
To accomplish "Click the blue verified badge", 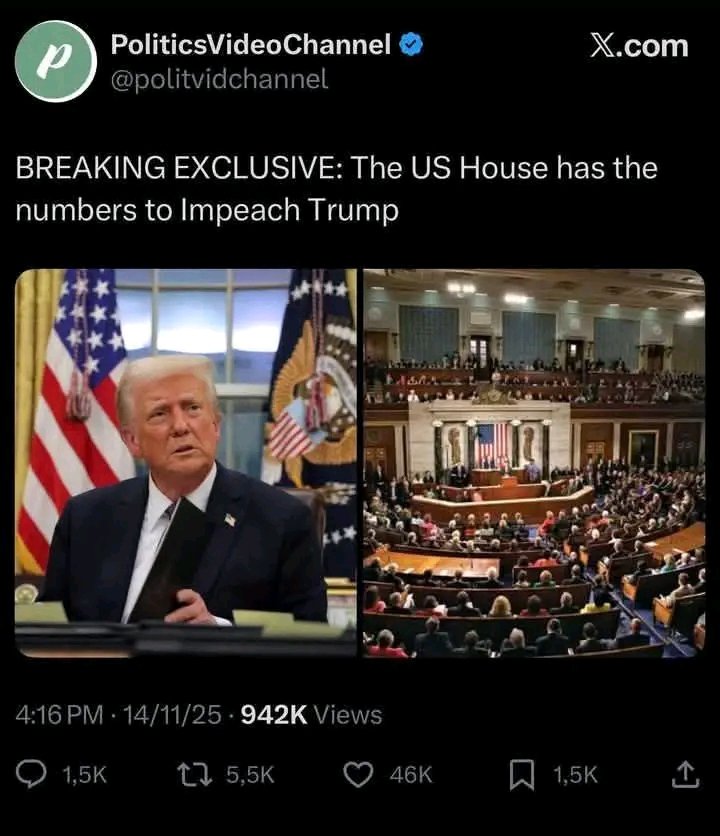I will [411, 44].
